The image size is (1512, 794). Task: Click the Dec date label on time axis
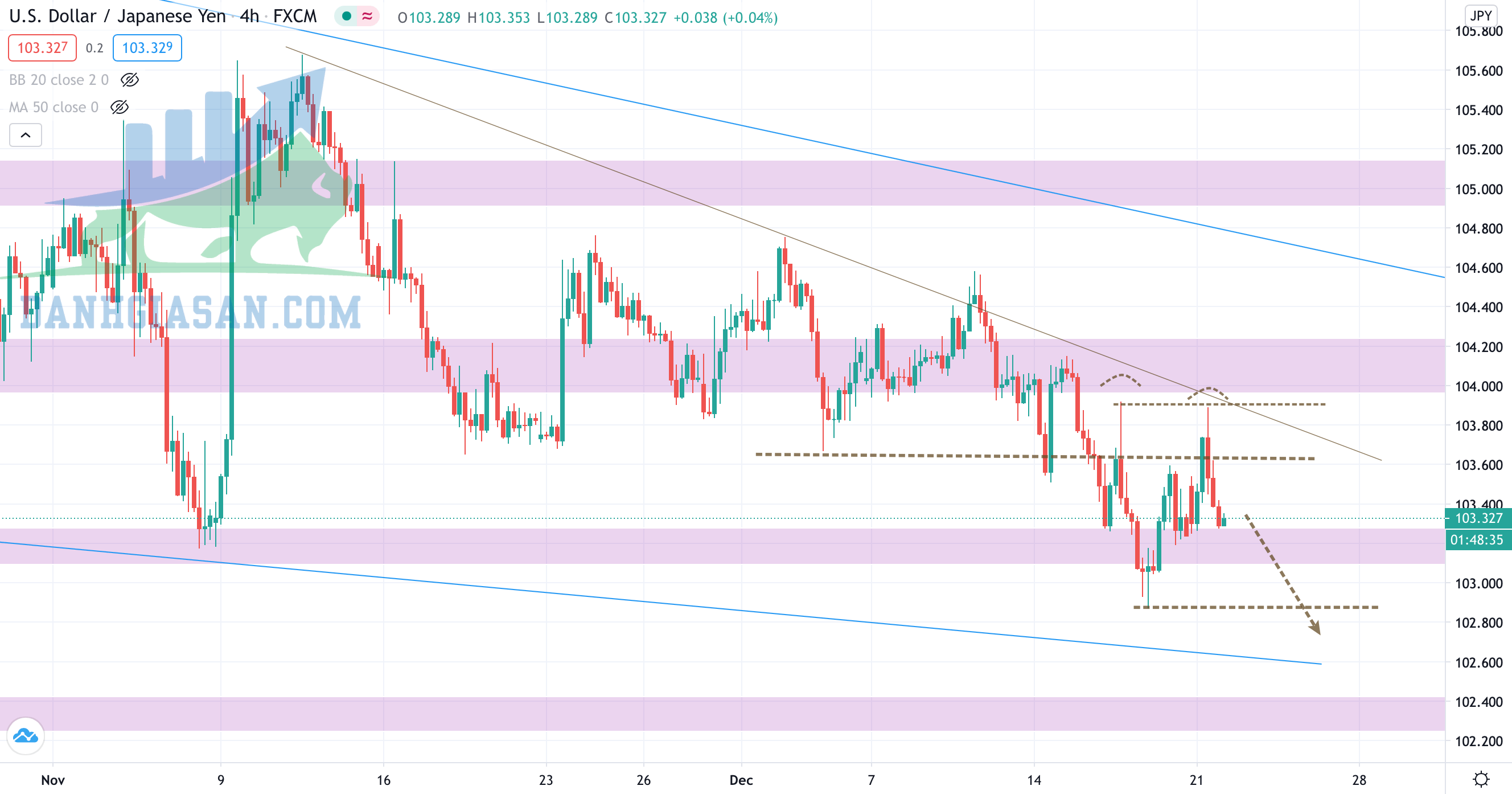click(x=741, y=780)
